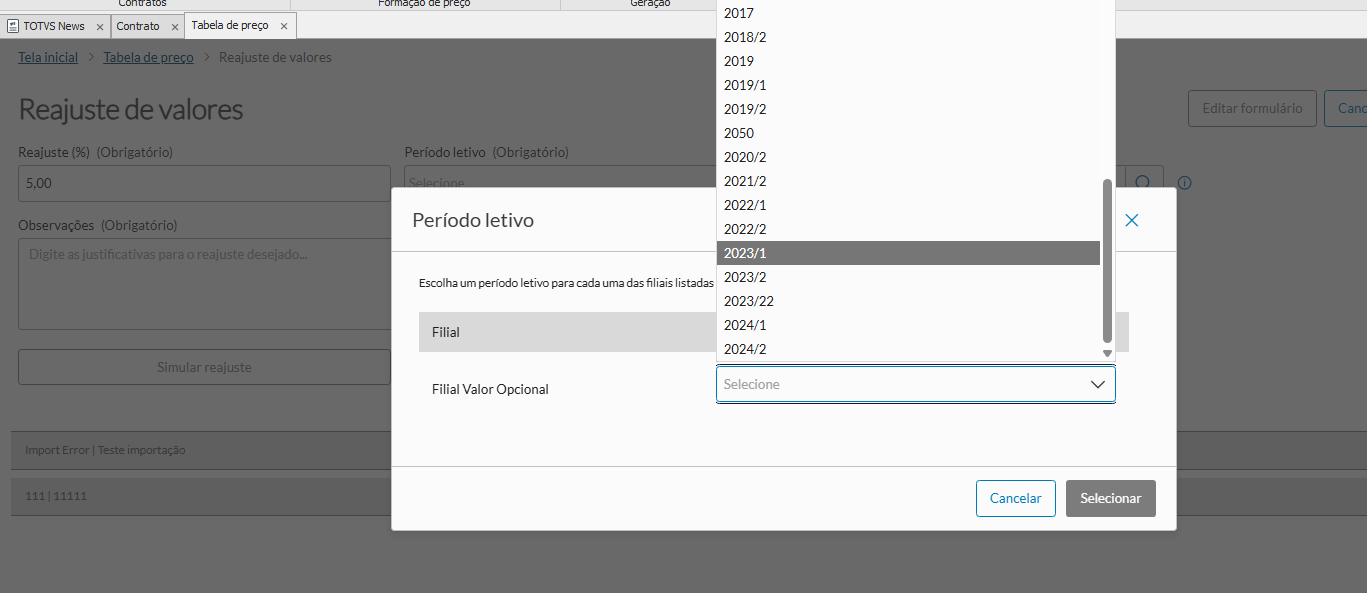1367x593 pixels.
Task: Pick 2022/1 from period options
Action: click(x=908, y=205)
